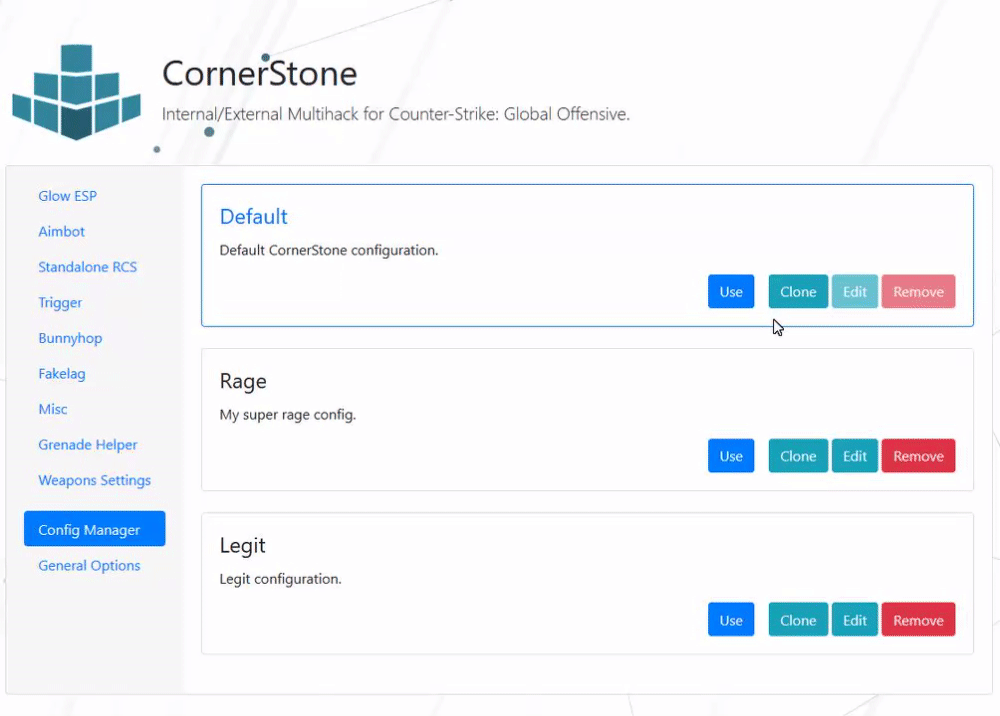Edit the Rage configuration
This screenshot has height=716, width=1000.
tap(855, 456)
